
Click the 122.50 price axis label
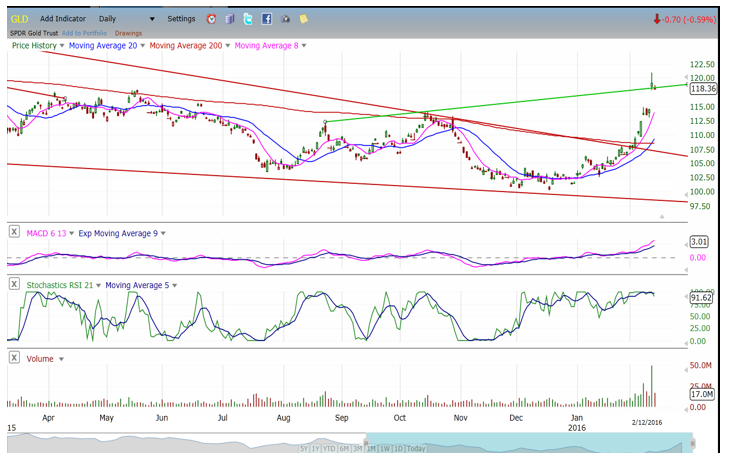pos(702,64)
